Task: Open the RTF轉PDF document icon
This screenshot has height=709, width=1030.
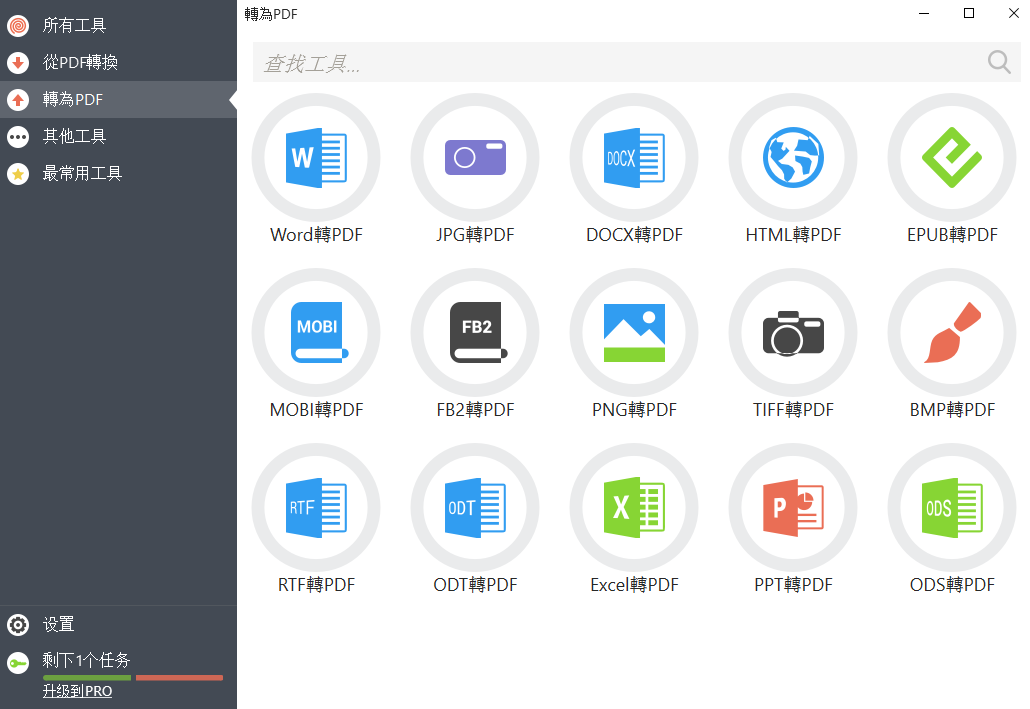Action: [x=316, y=507]
